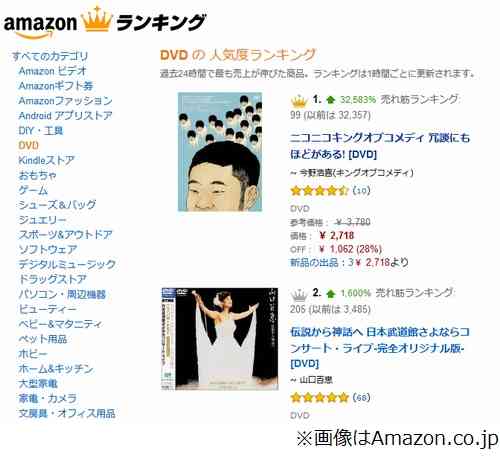Click five-star rating of second DVD
Viewport: 500px width, 461px height.
(319, 398)
